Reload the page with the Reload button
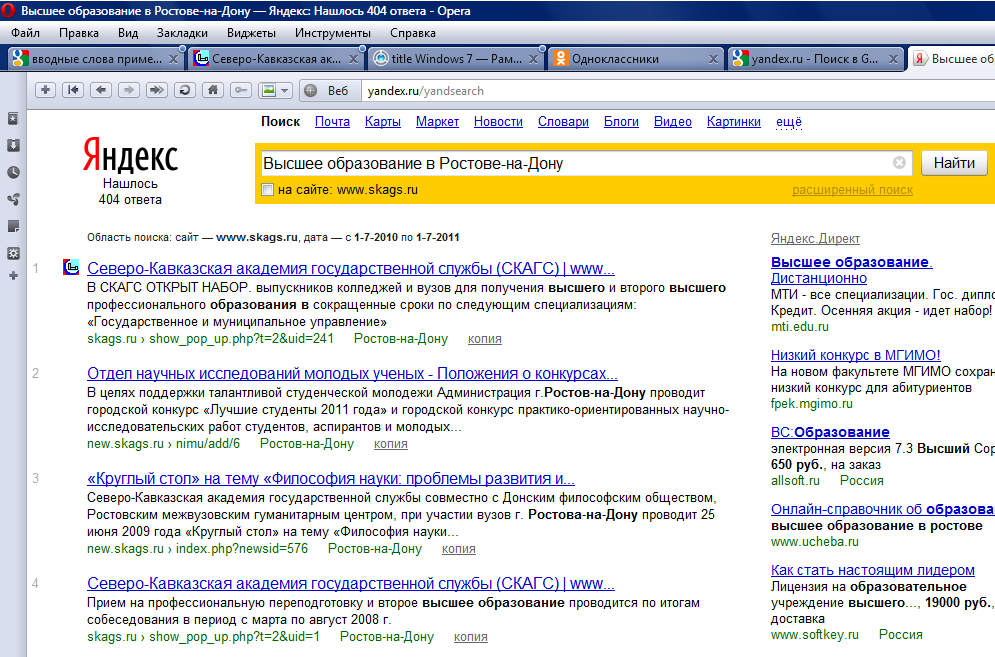Screen dimensions: 995x657 [x=185, y=90]
